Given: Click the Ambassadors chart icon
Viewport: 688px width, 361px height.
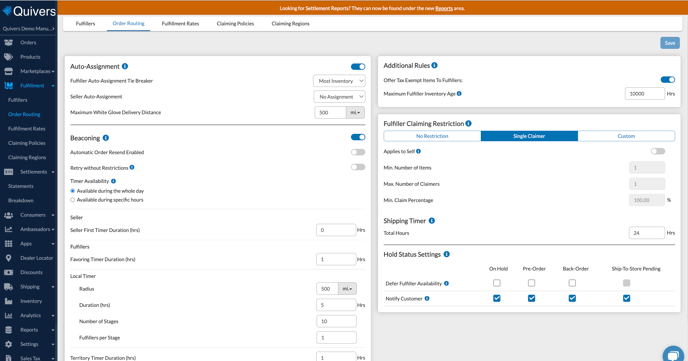Looking at the screenshot, I should (8, 229).
